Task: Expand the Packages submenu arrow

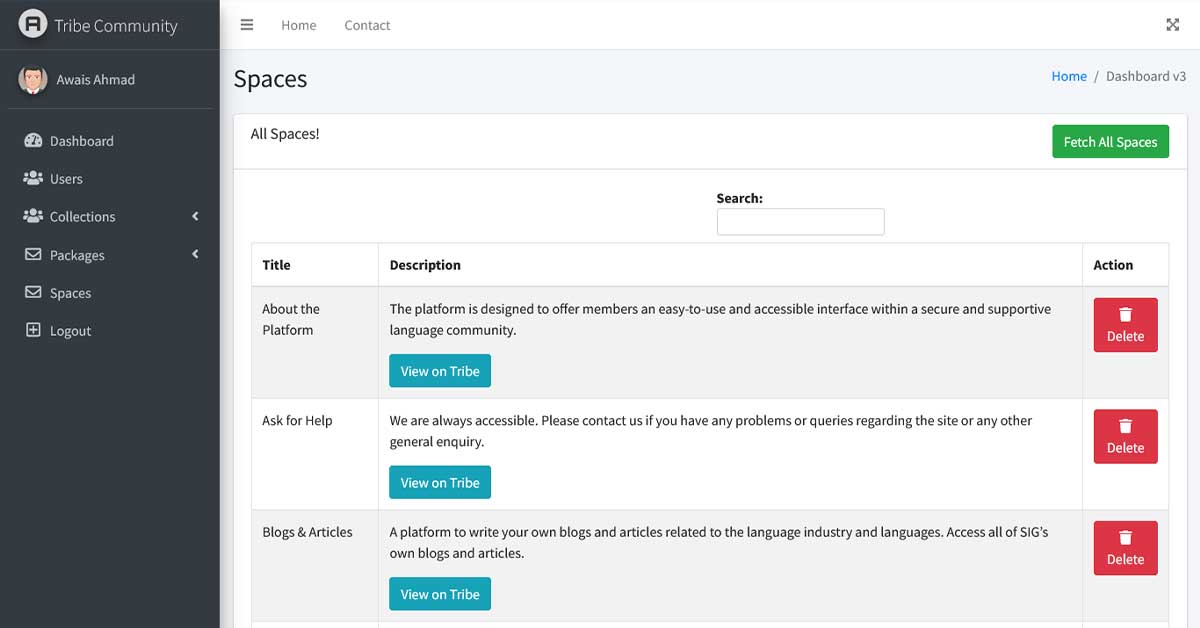Action: pyautogui.click(x=195, y=254)
